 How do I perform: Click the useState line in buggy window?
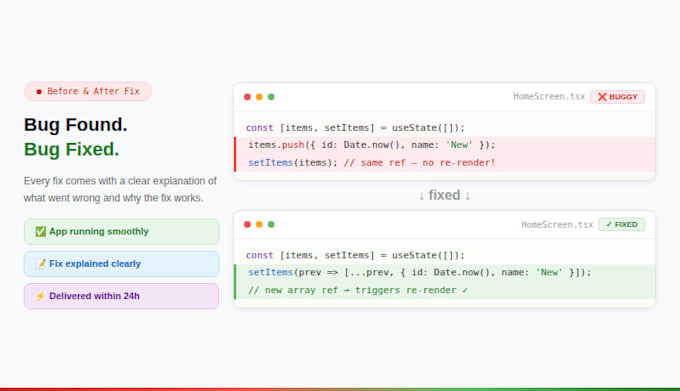(x=355, y=128)
